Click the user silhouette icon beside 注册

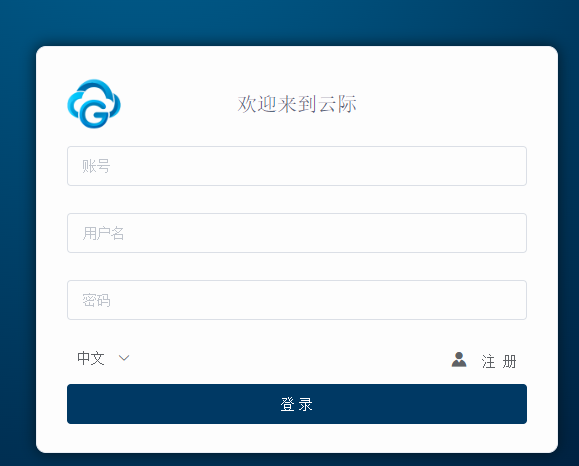pos(459,359)
